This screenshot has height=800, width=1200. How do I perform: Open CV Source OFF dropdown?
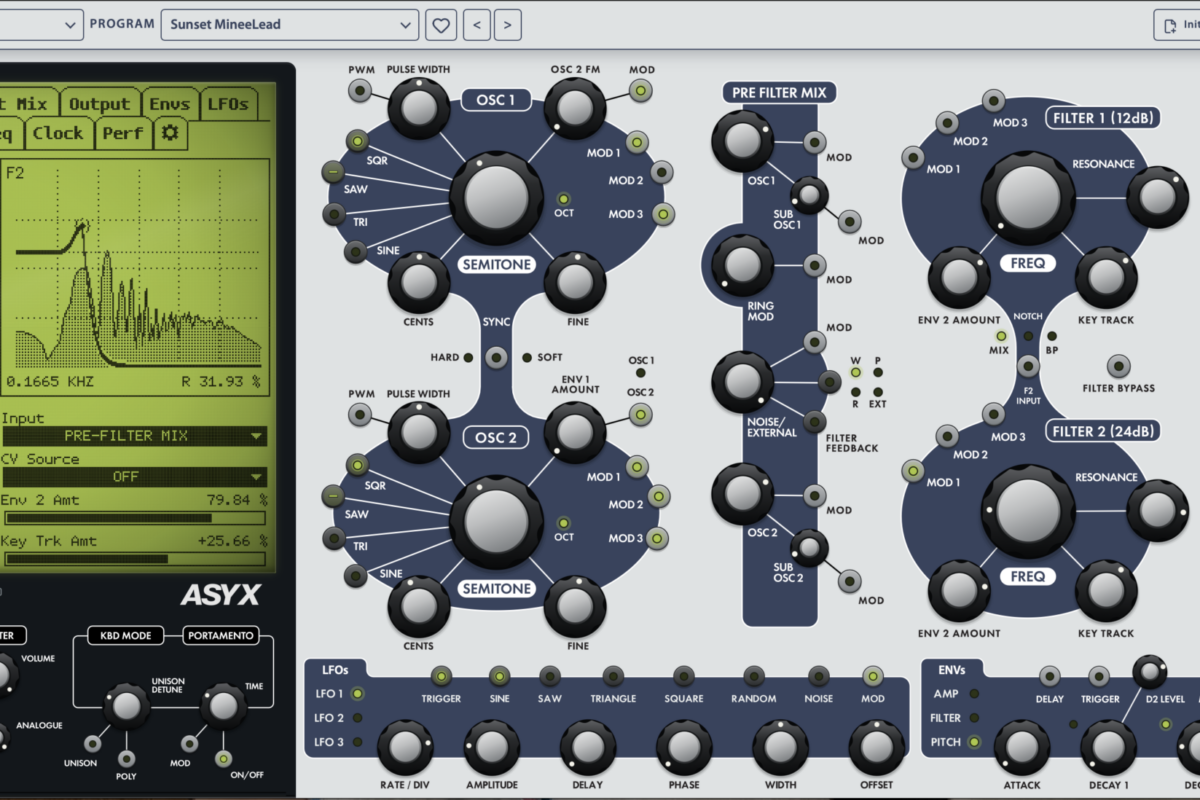coord(134,477)
